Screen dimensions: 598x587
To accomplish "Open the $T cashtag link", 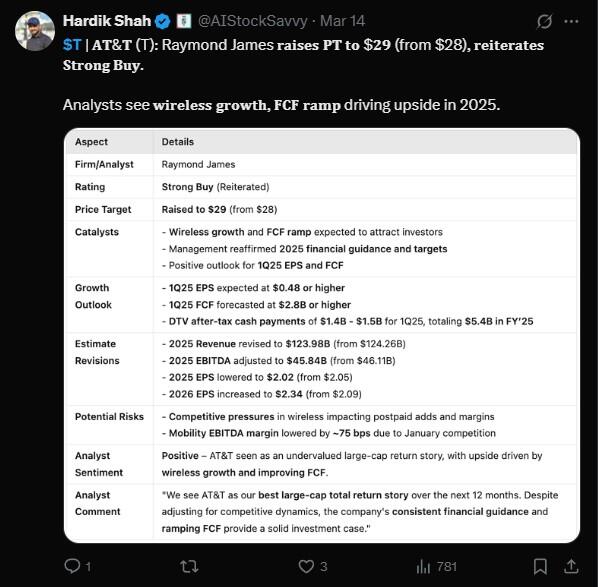I will 72,45.
